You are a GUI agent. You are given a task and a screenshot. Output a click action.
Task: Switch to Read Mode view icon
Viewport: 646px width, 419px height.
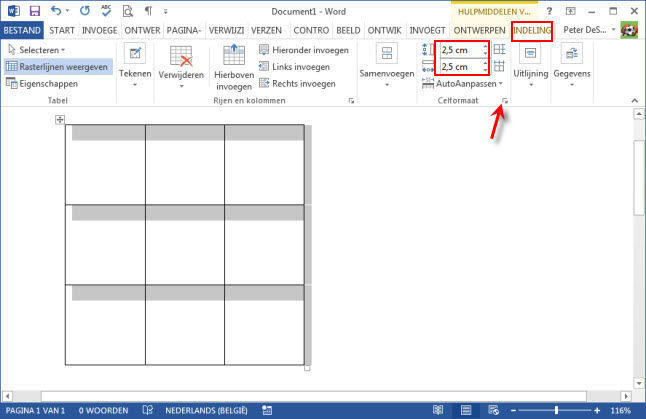tap(438, 410)
